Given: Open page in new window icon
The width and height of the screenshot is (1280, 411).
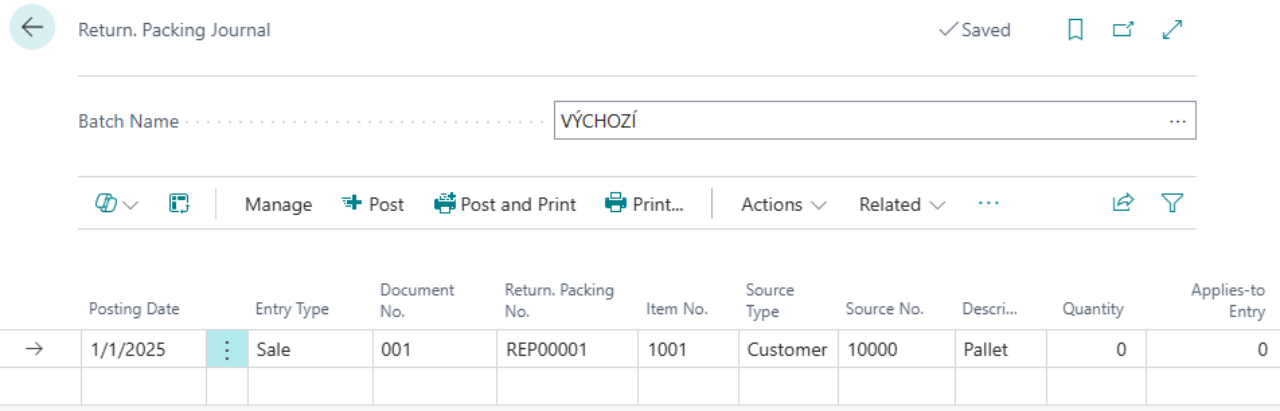Looking at the screenshot, I should click(x=1123, y=30).
